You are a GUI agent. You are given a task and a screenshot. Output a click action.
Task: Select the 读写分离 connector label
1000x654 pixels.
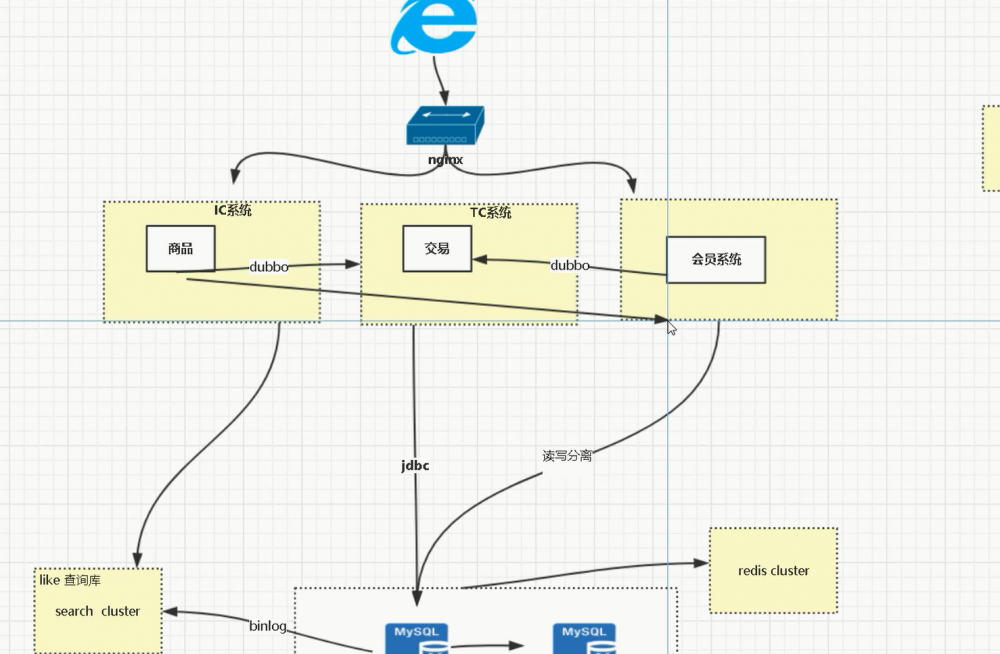(567, 456)
